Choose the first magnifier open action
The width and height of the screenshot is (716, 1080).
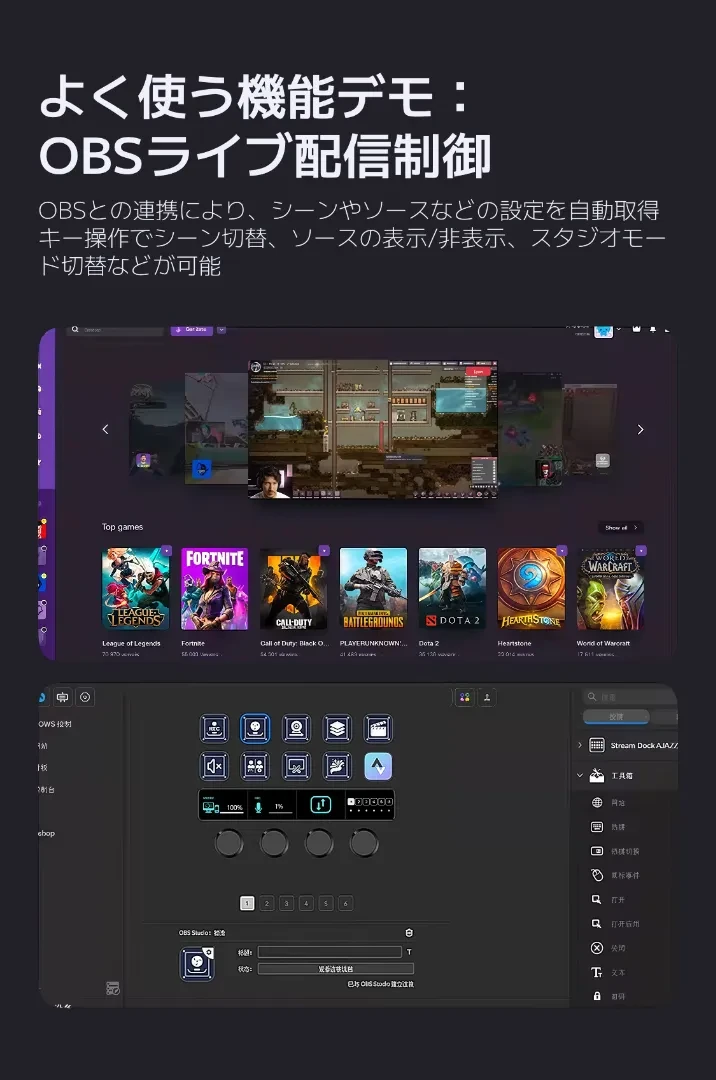click(597, 900)
